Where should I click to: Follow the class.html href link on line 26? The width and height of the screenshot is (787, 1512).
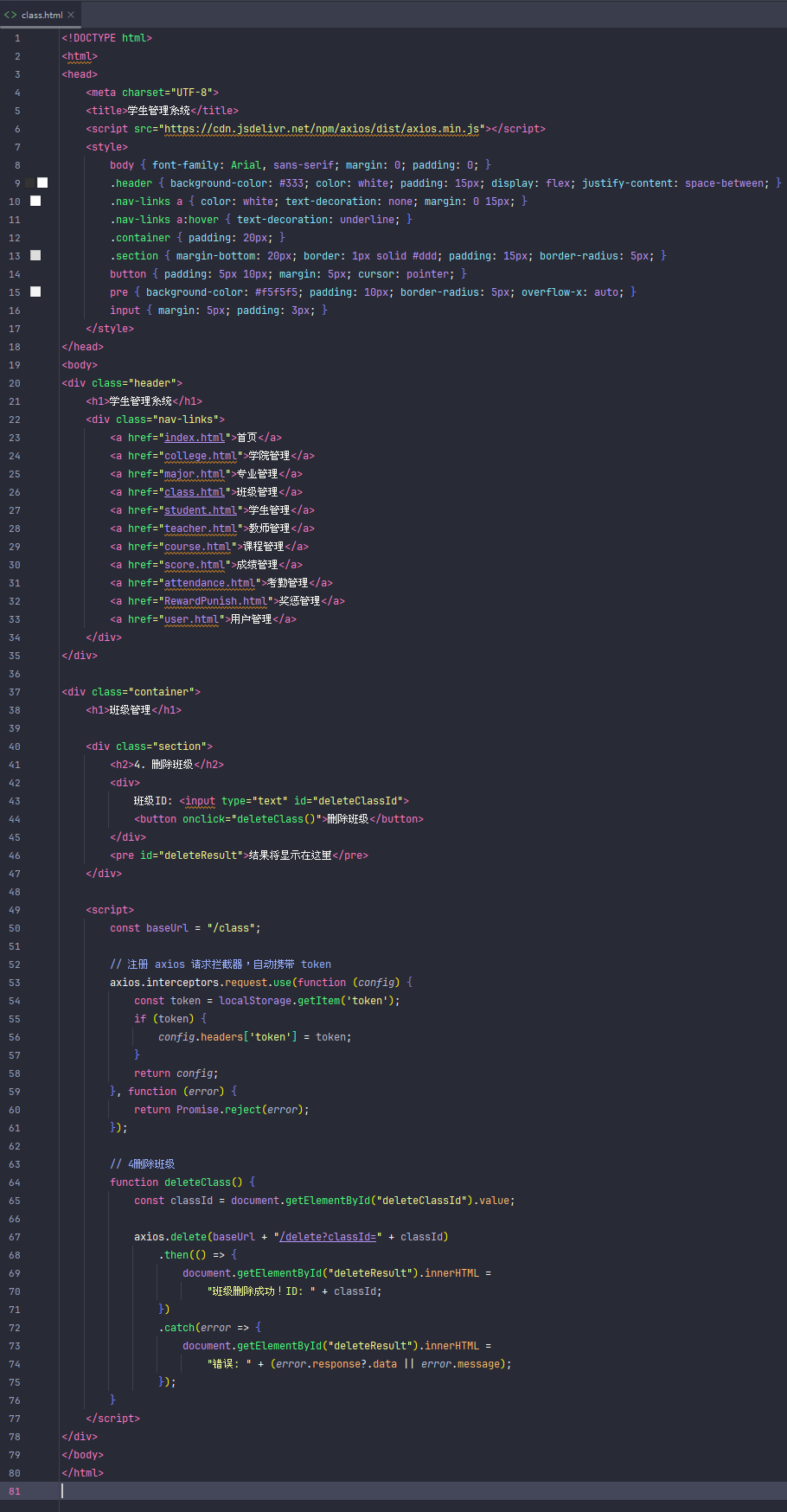click(x=195, y=492)
